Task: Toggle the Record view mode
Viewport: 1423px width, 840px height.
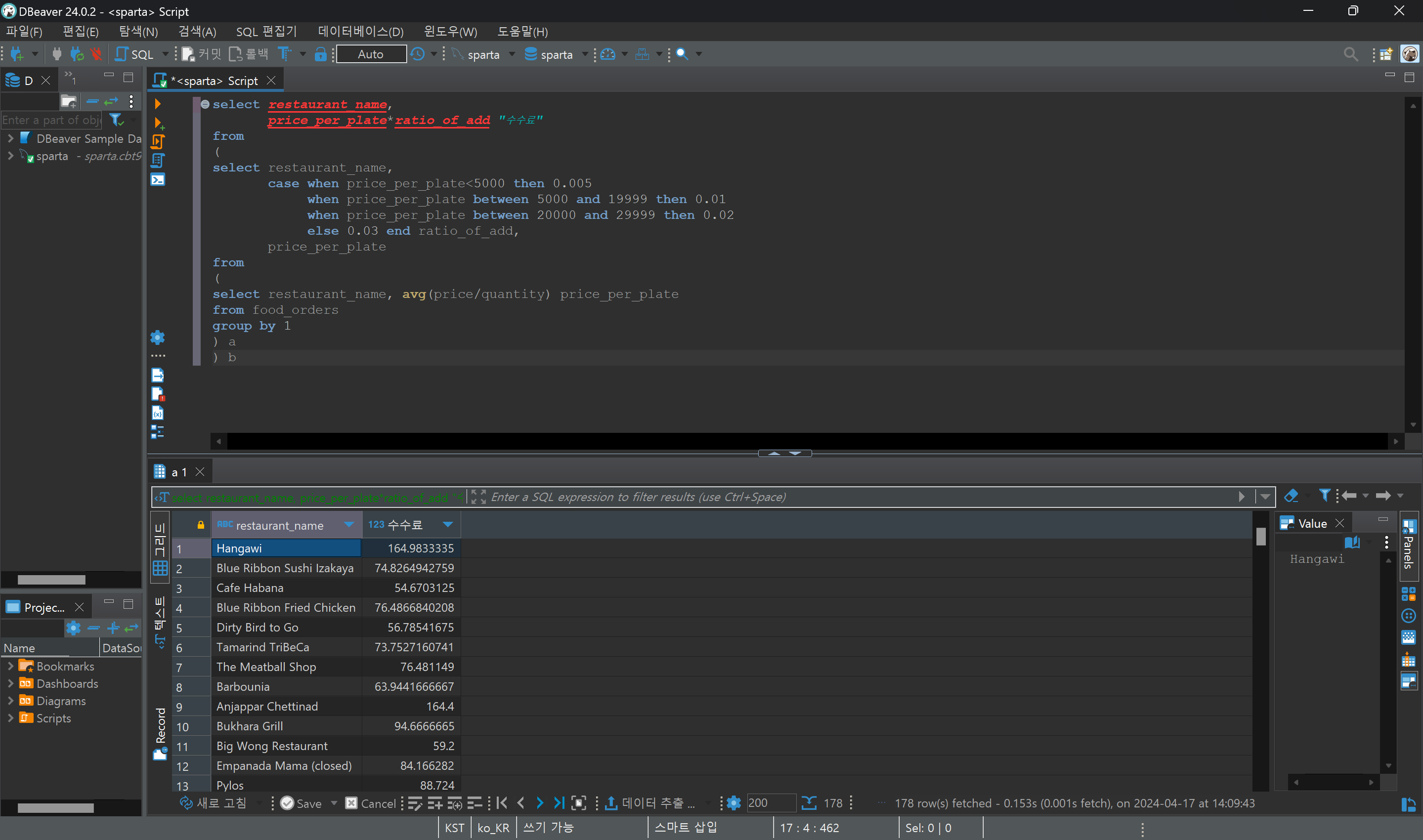Action: 160,732
